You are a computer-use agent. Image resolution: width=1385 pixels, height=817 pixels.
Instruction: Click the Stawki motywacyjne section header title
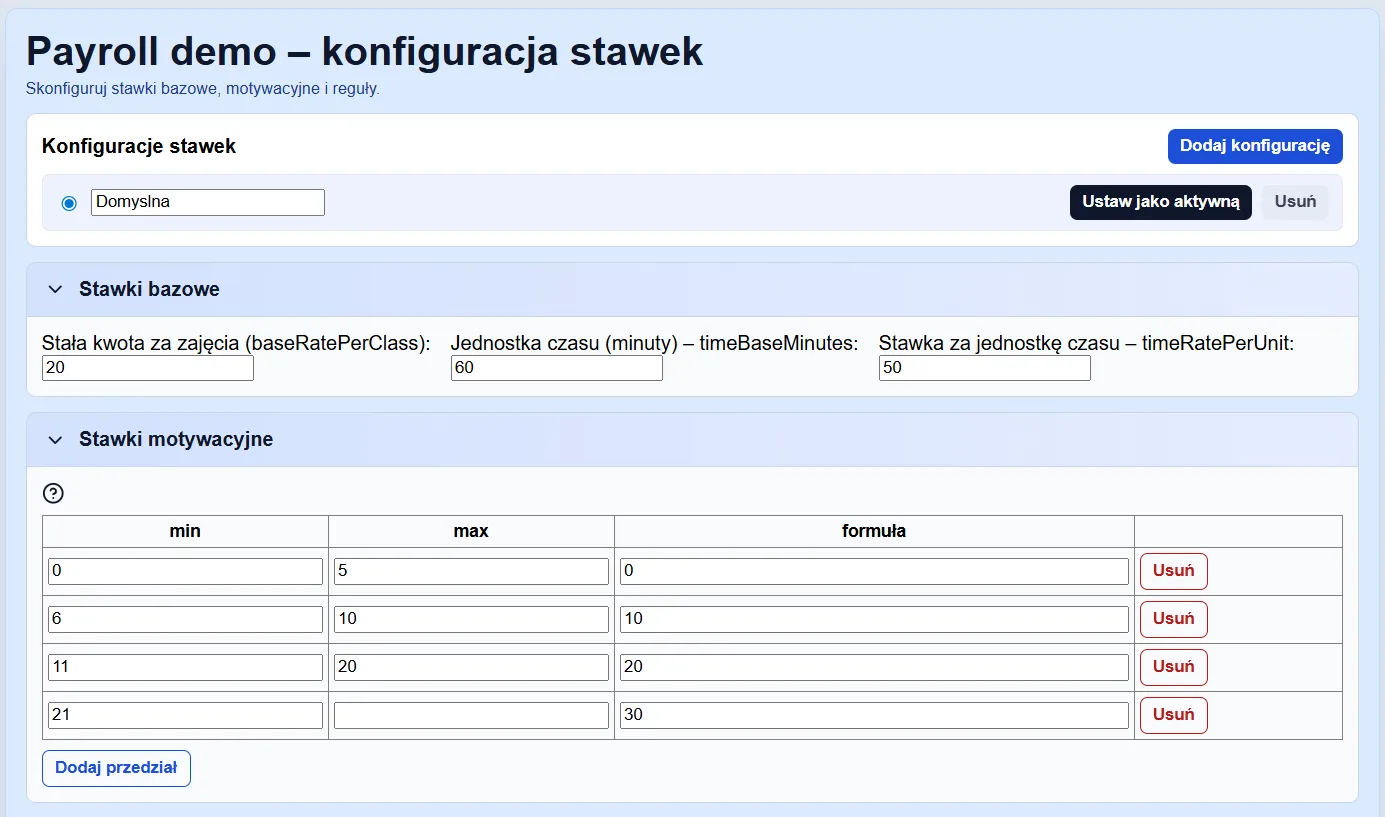click(x=176, y=440)
